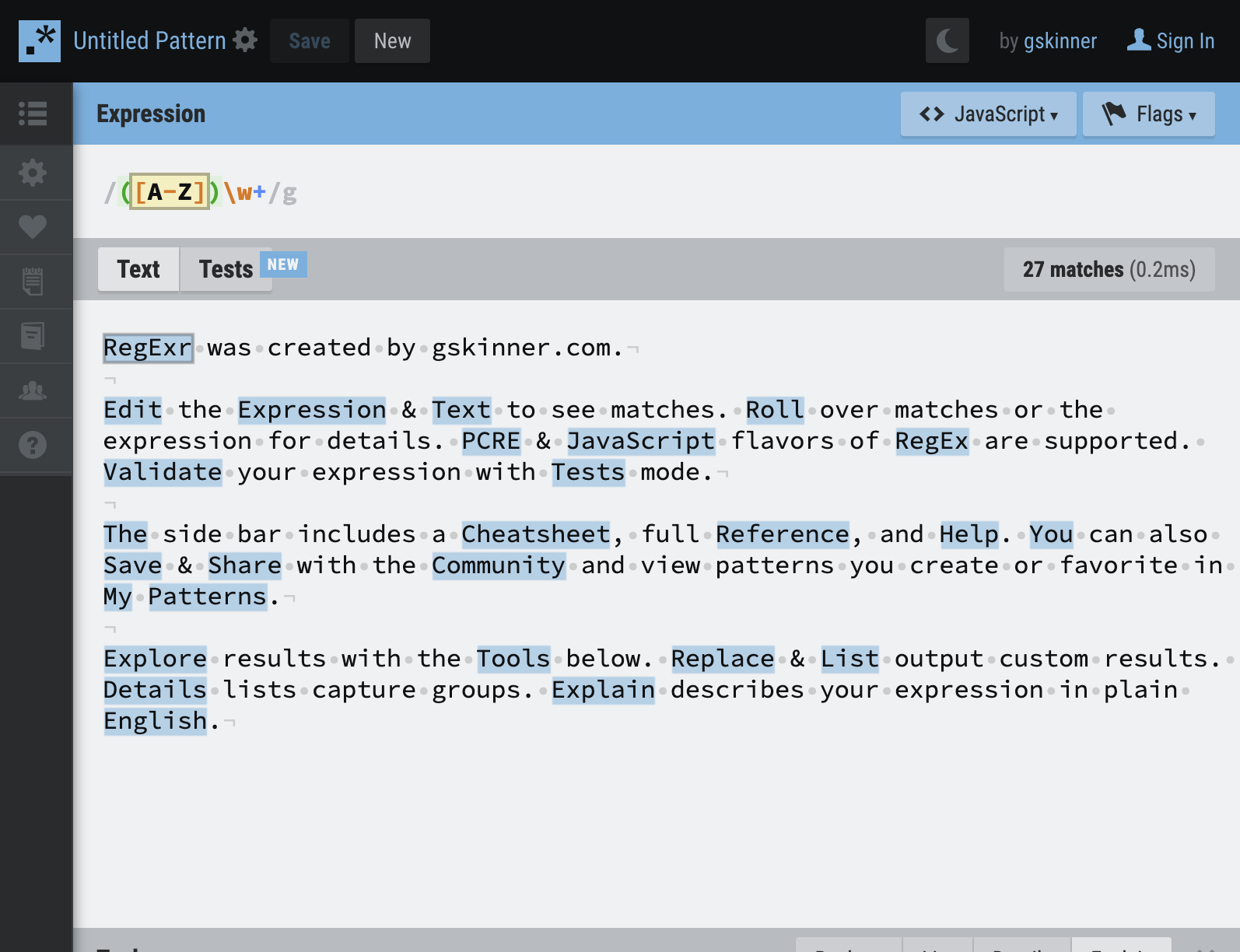Open Community Patterns people icon
Image resolution: width=1240 pixels, height=952 pixels.
[x=33, y=390]
